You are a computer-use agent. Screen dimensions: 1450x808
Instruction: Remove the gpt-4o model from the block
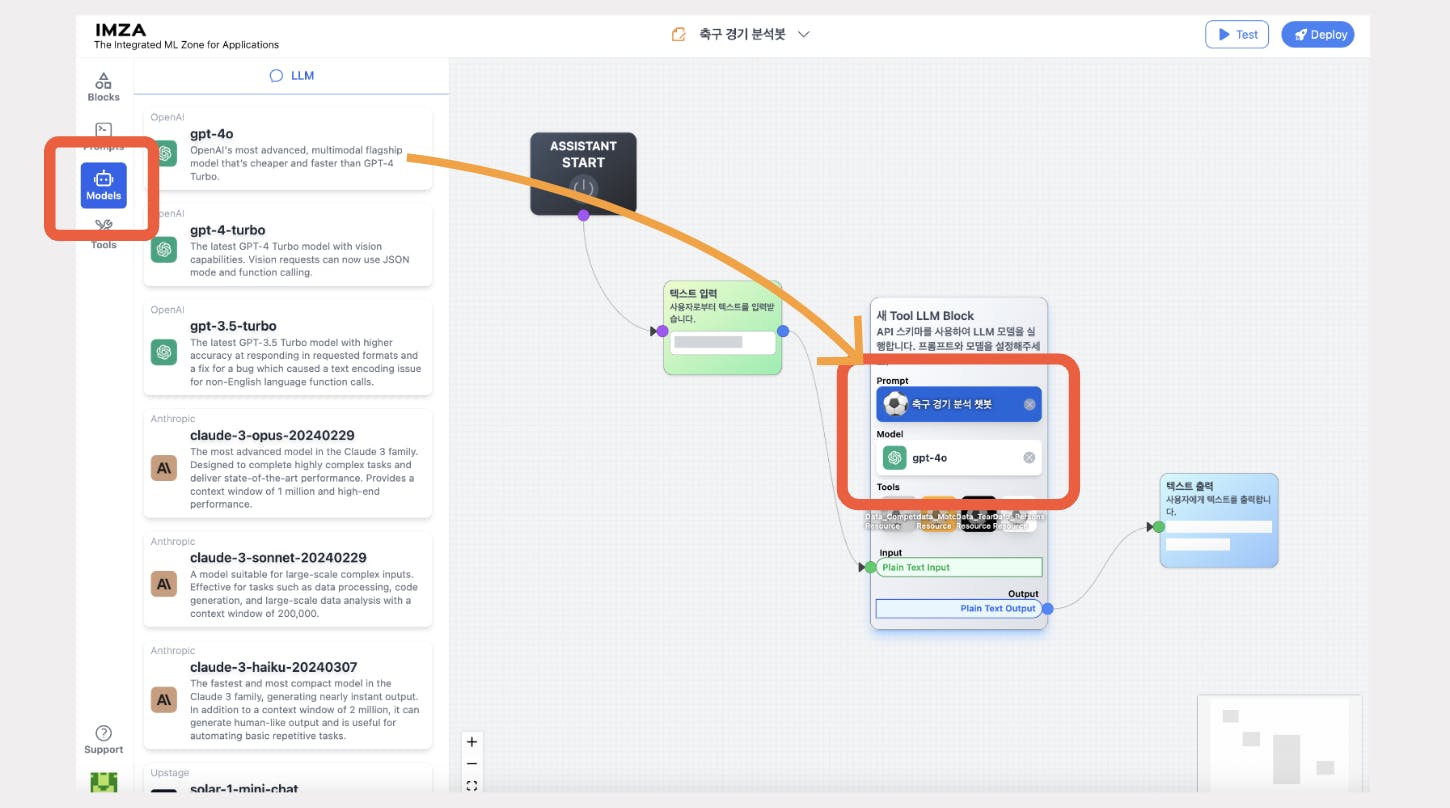click(1029, 458)
